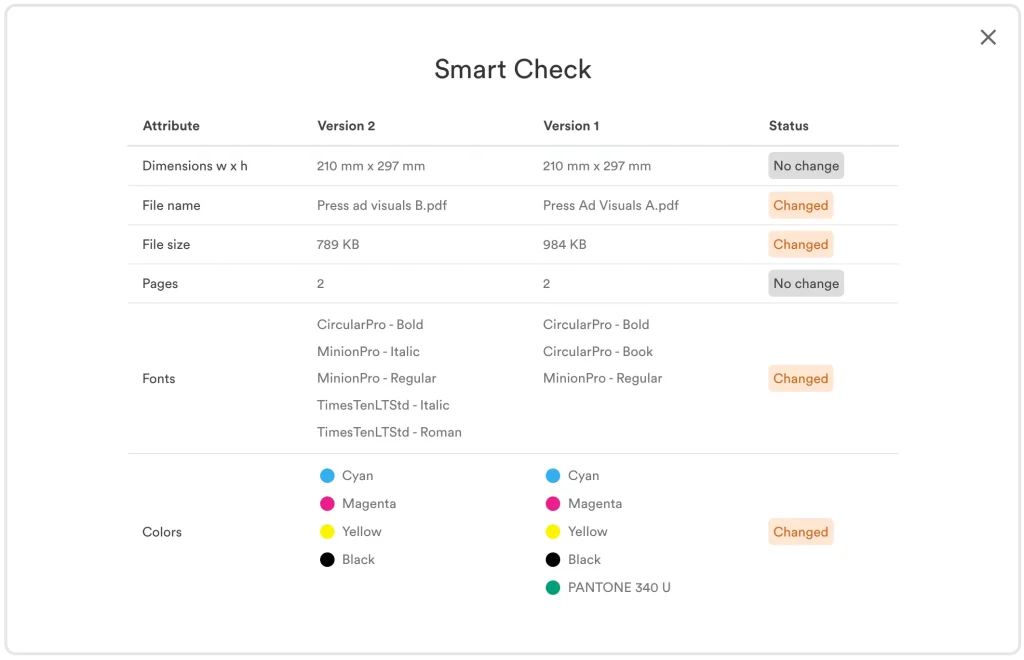Select the Version 2 column header

click(346, 126)
